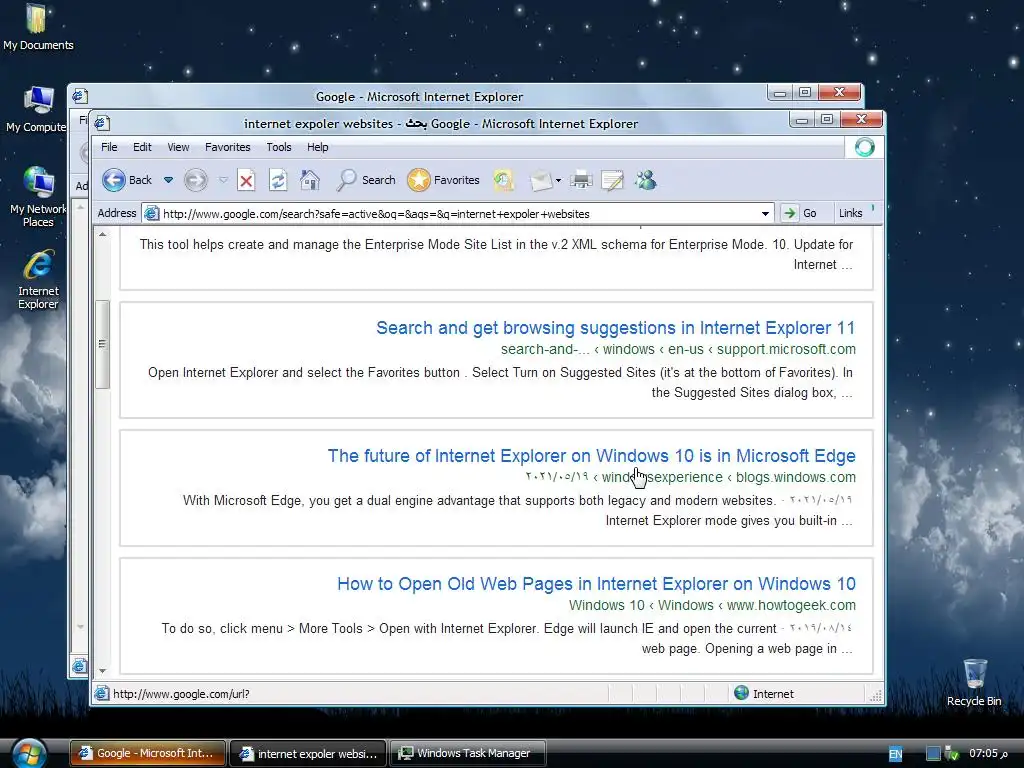Image resolution: width=1024 pixels, height=768 pixels.
Task: Click the IE page icon in status bar
Action: (101, 694)
